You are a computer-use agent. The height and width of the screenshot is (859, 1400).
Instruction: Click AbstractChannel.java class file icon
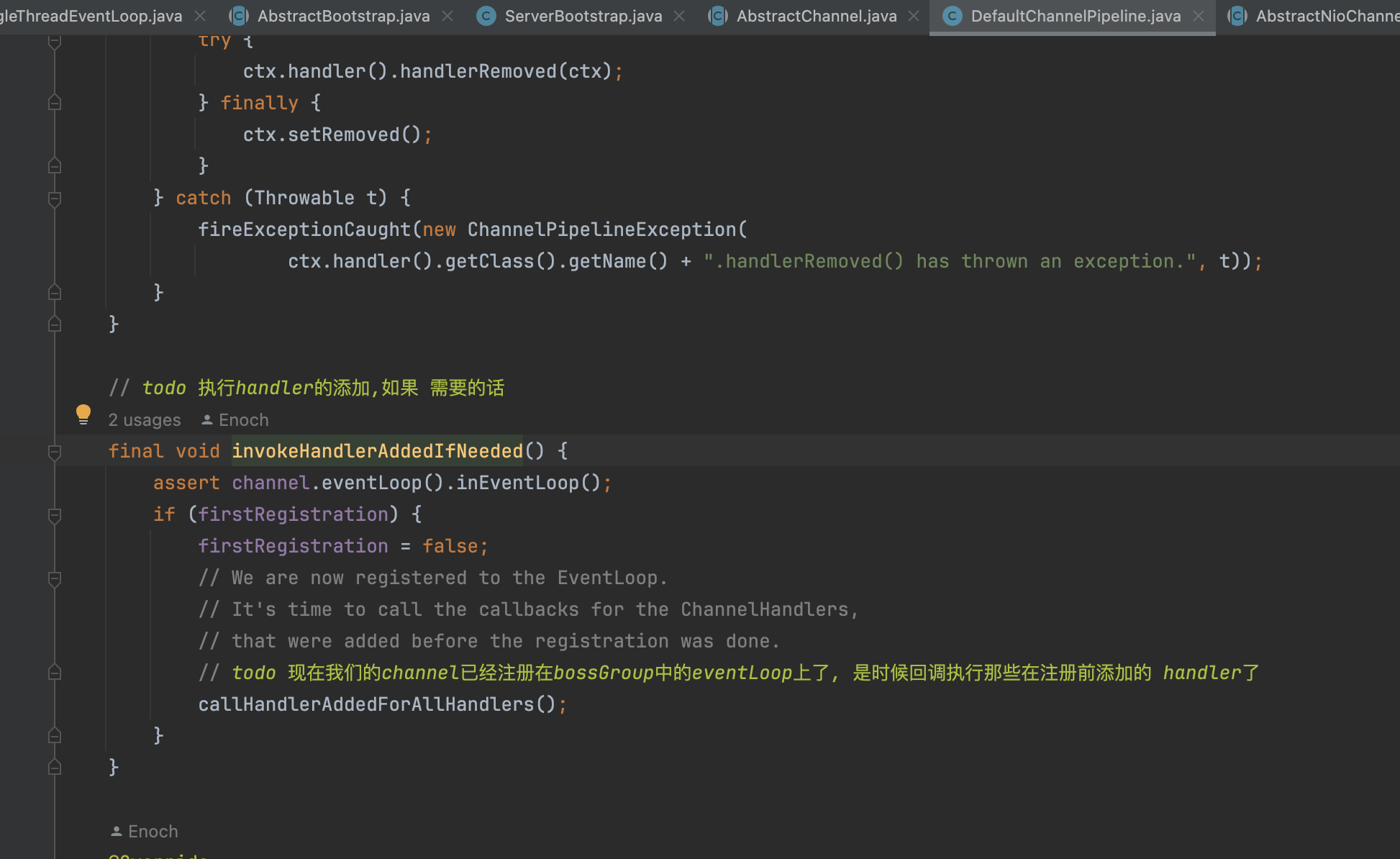(717, 16)
